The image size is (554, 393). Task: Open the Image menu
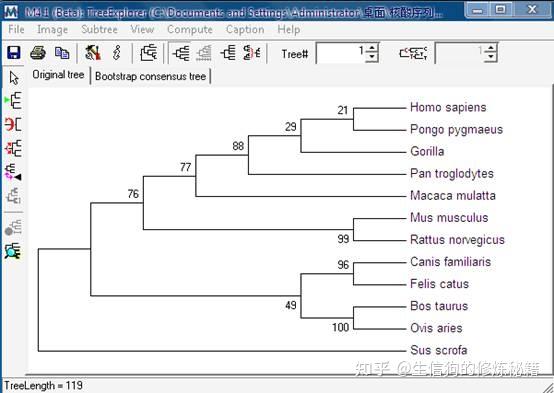point(52,30)
